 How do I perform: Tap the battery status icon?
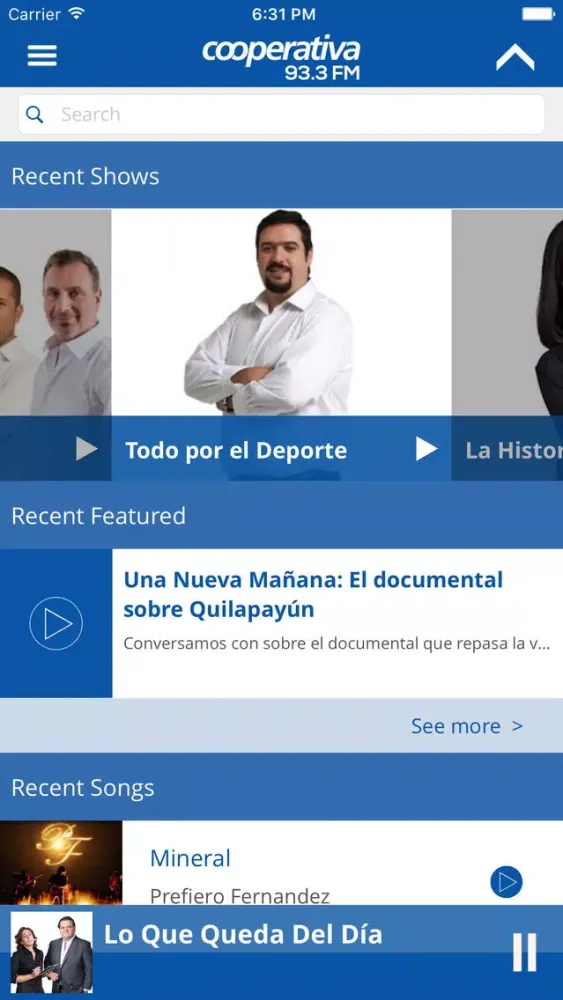tap(538, 13)
